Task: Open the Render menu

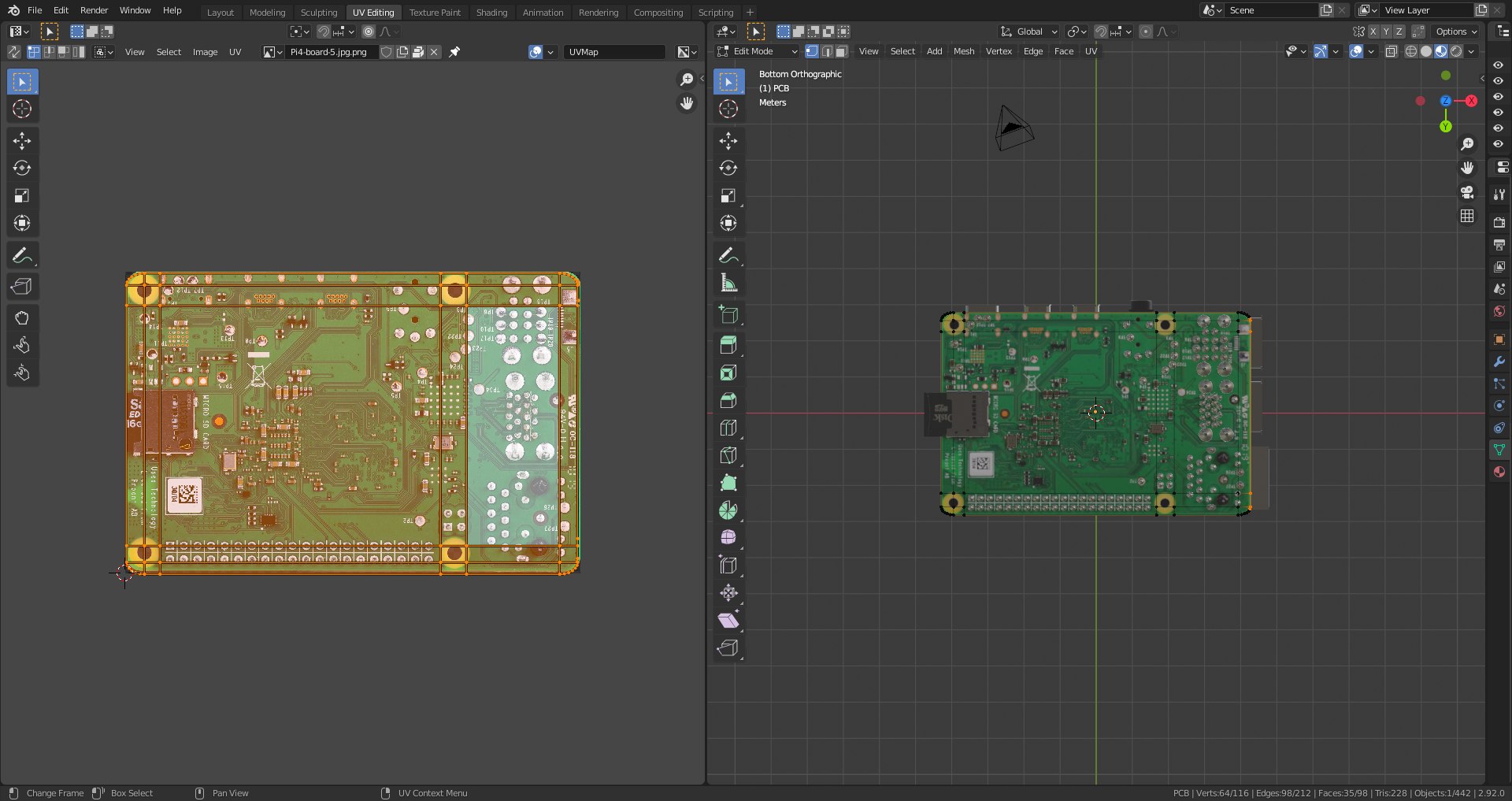Action: pyautogui.click(x=94, y=10)
